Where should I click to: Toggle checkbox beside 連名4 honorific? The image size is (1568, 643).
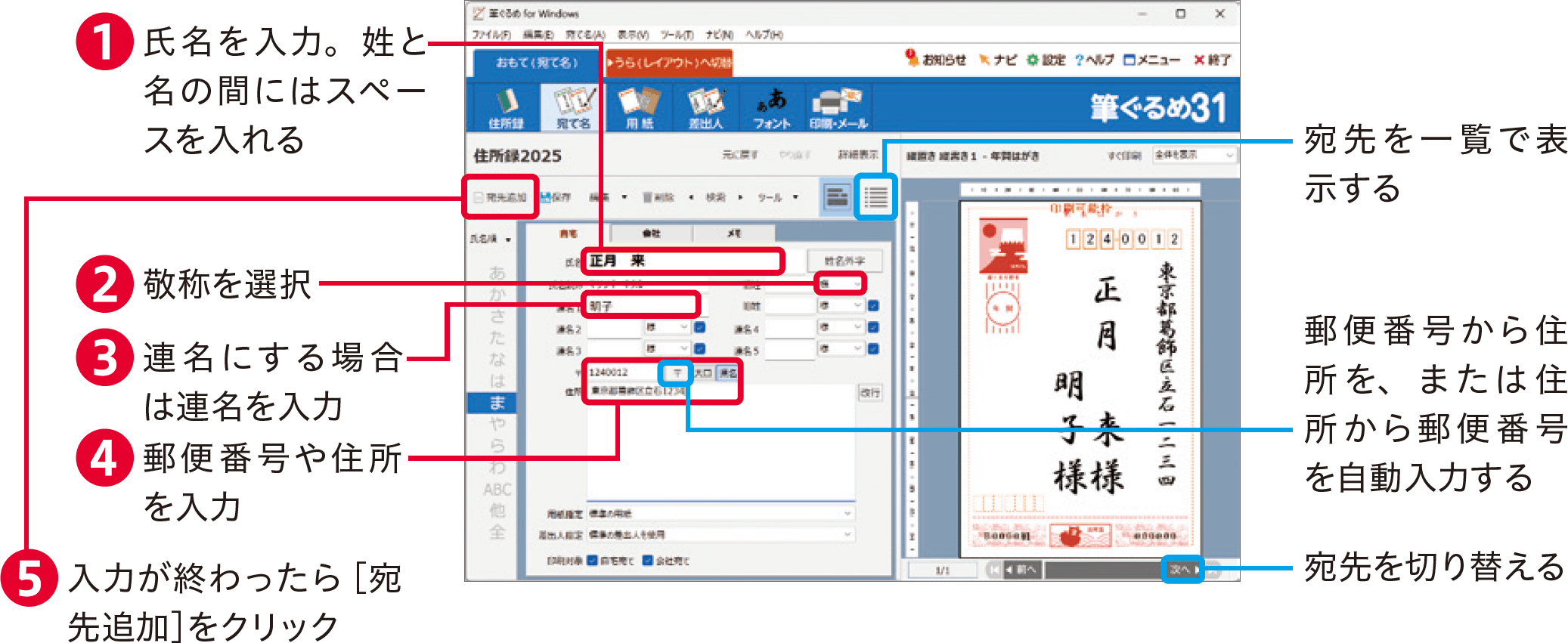873,327
